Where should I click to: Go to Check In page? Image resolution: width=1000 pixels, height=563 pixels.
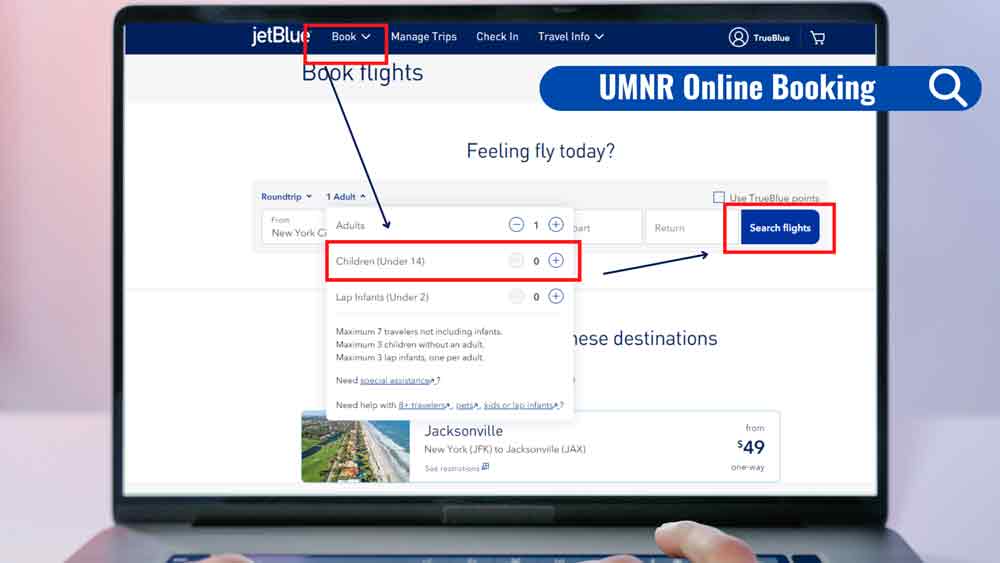[497, 37]
